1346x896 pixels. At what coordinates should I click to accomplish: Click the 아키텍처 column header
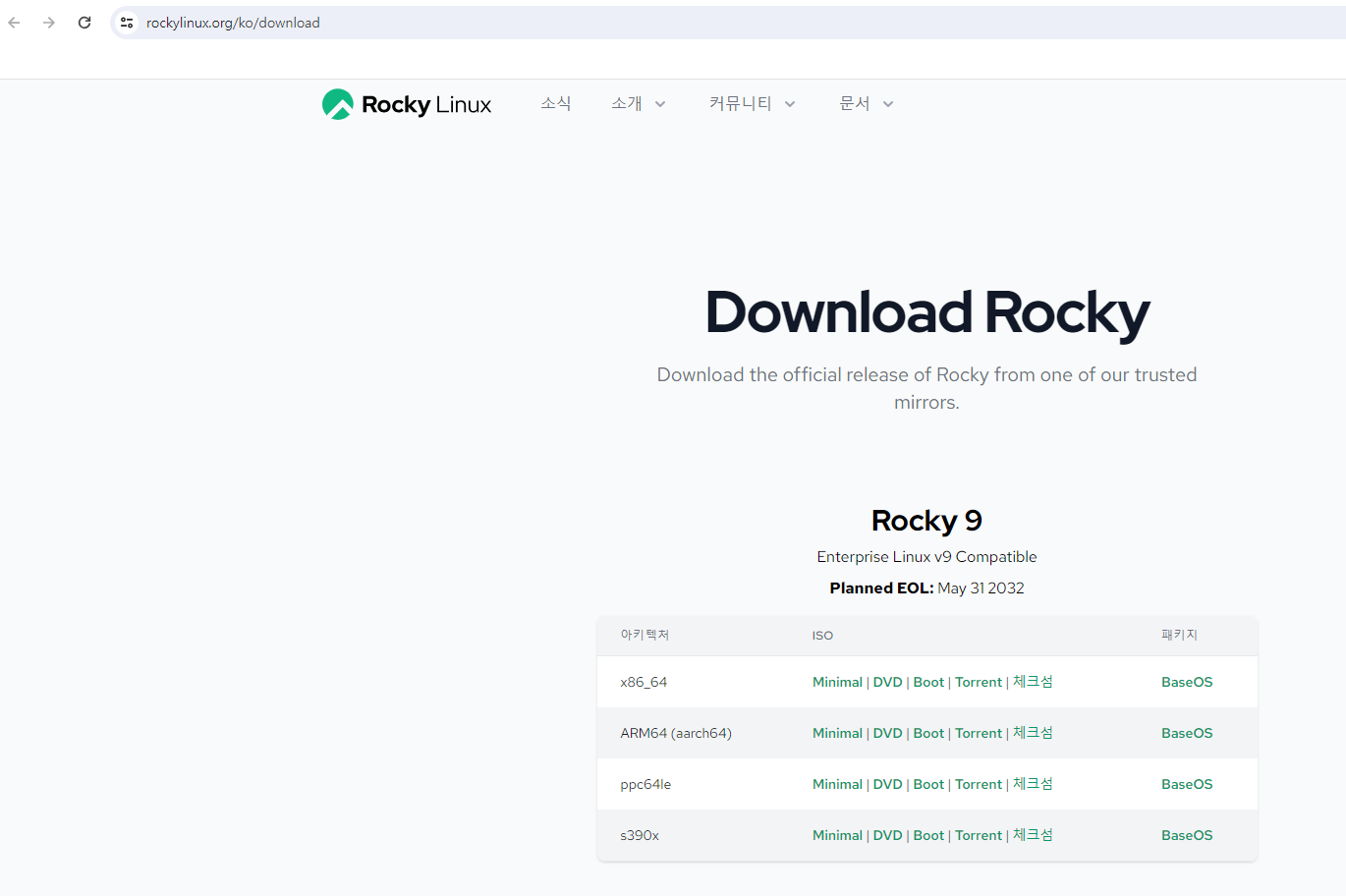pyautogui.click(x=645, y=635)
